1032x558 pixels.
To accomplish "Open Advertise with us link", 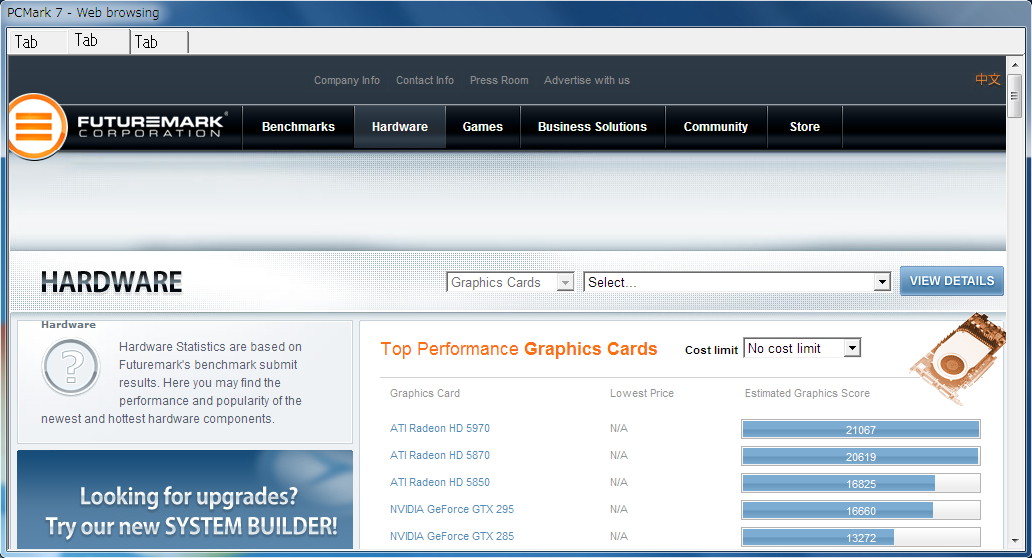I will tap(586, 80).
